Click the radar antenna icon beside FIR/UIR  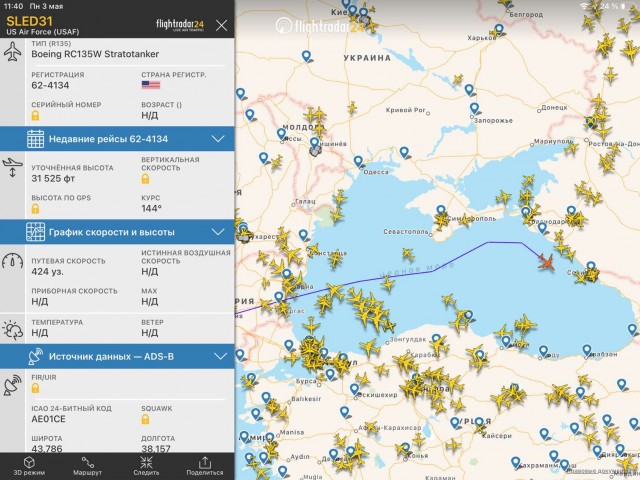(12, 385)
